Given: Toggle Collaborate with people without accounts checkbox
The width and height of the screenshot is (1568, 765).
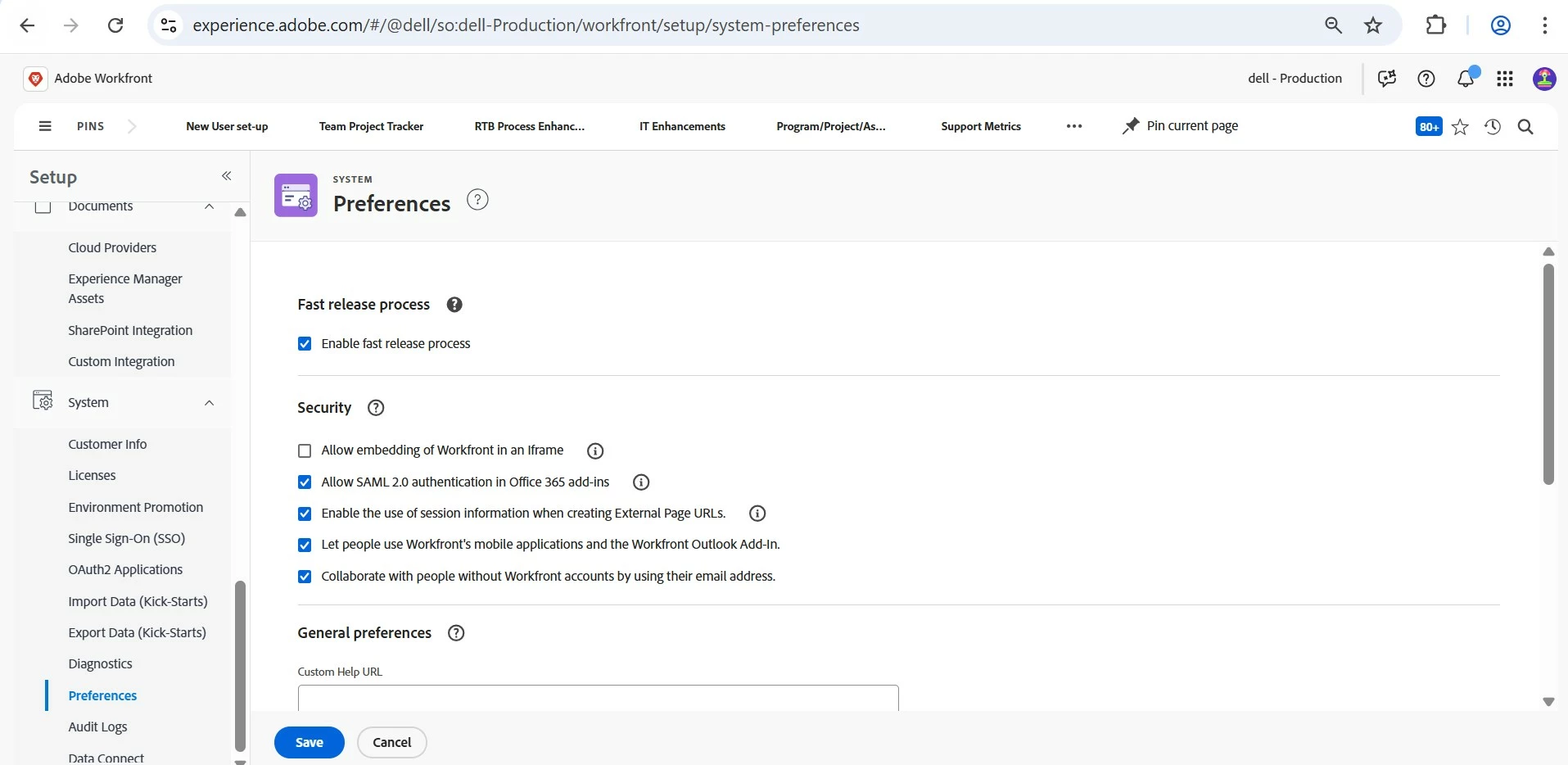Looking at the screenshot, I should click(305, 577).
